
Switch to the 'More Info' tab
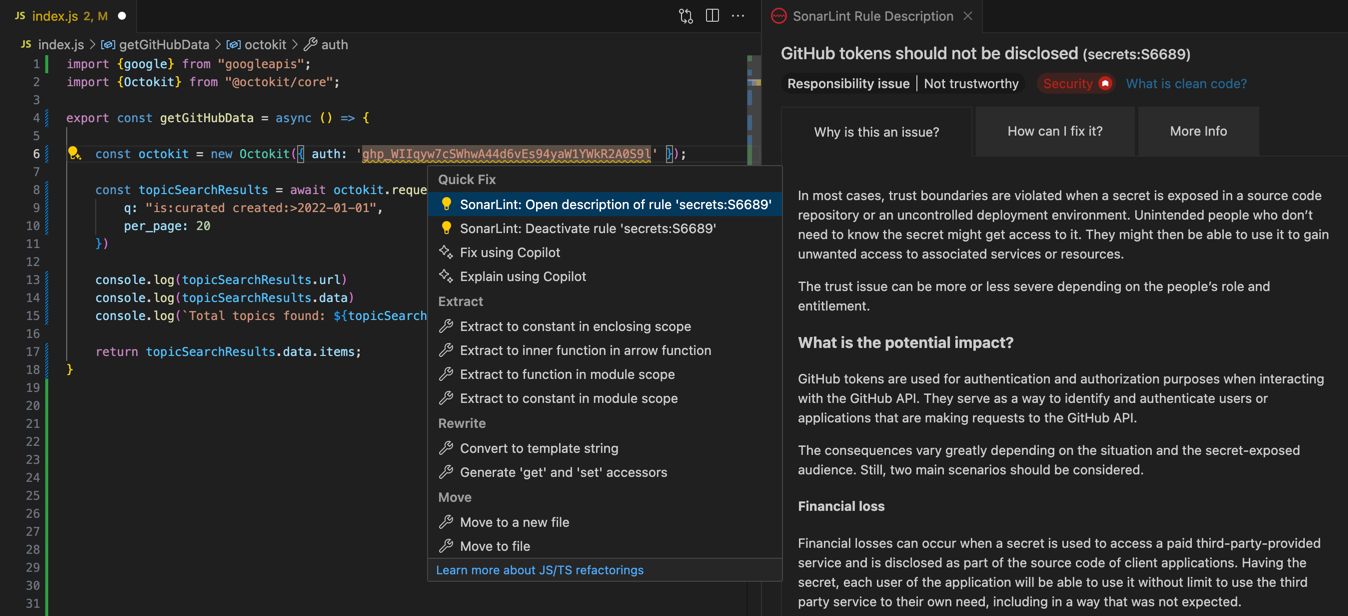click(x=1198, y=130)
